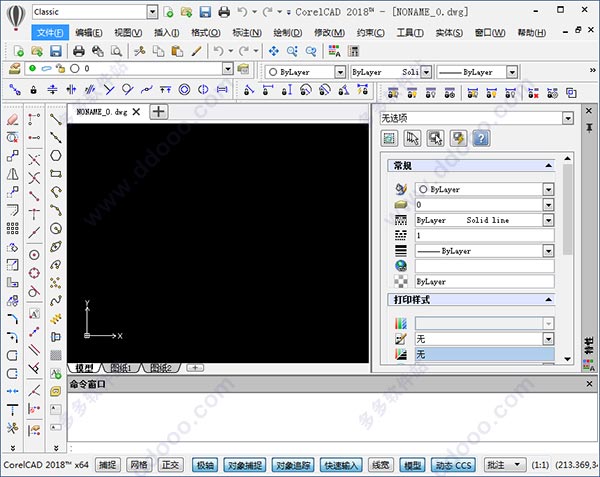The width and height of the screenshot is (600, 477).
Task: Click the Print icon in the second toolbar row
Action: (x=78, y=51)
